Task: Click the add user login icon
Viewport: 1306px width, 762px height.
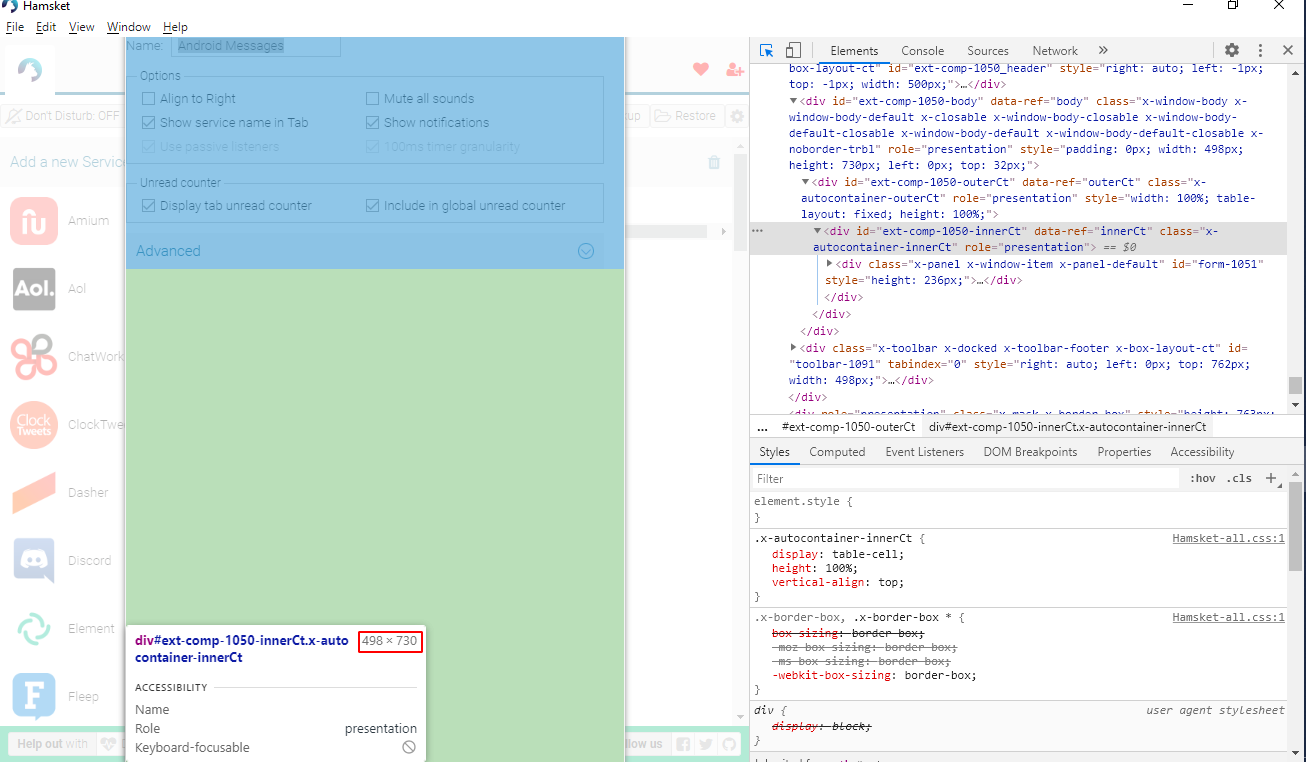Action: (x=735, y=69)
